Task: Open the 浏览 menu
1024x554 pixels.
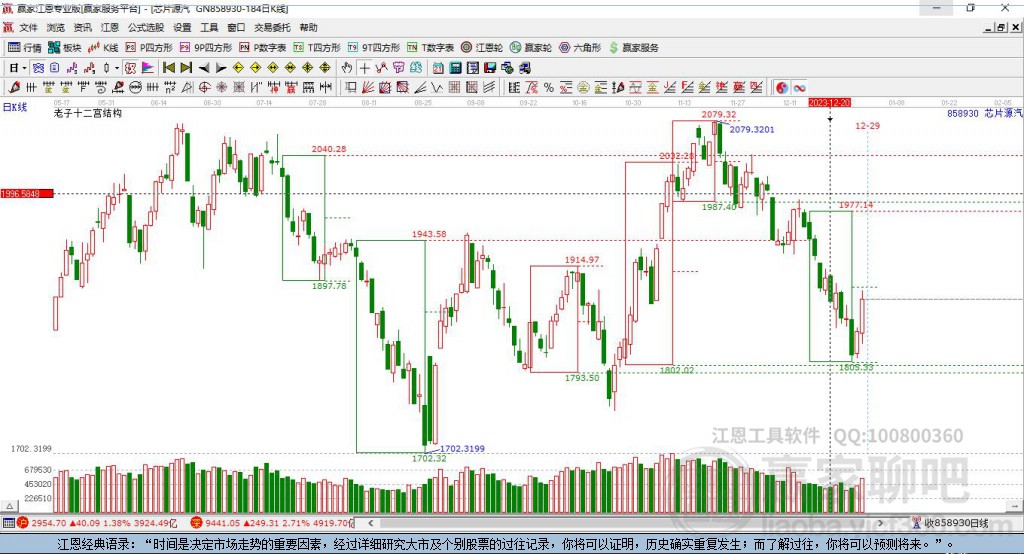Action: [x=56, y=27]
